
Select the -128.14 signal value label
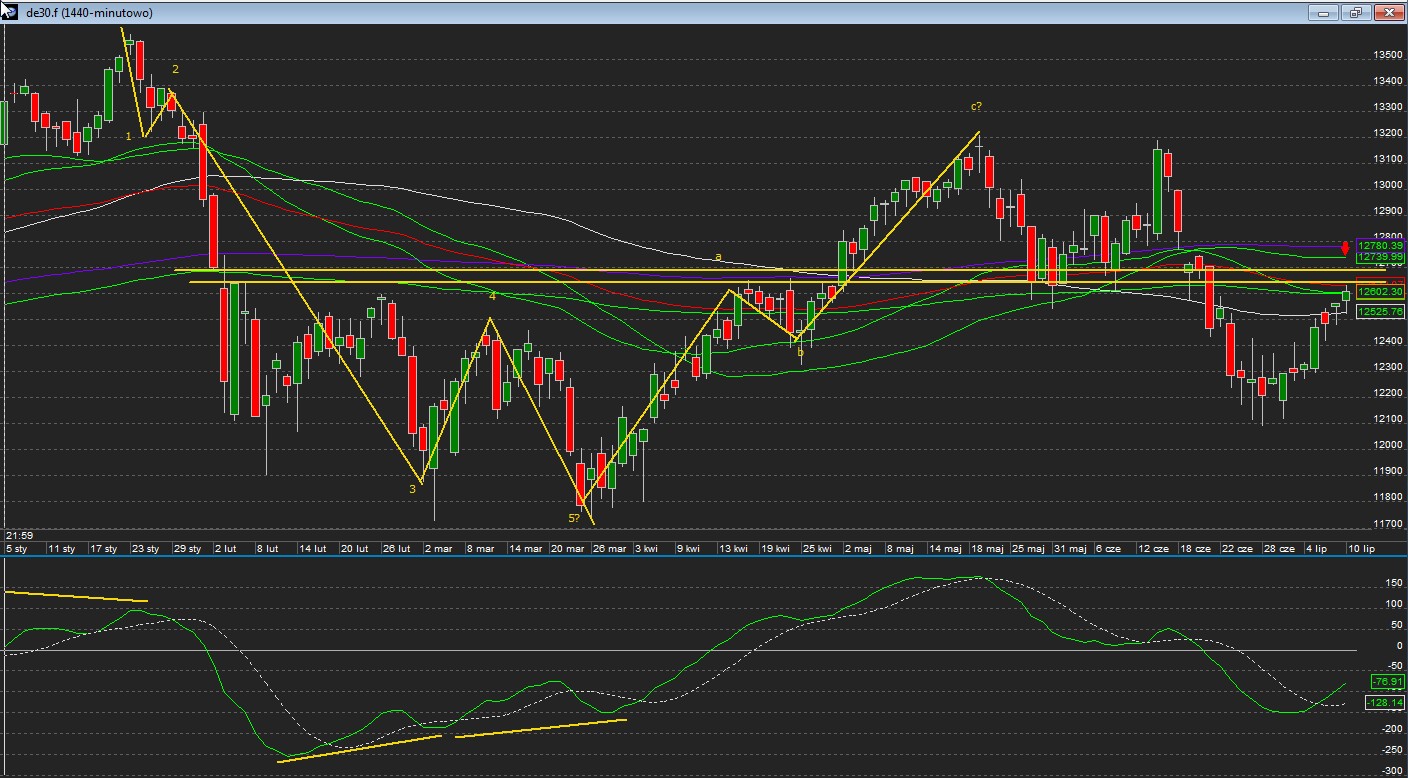point(1384,703)
